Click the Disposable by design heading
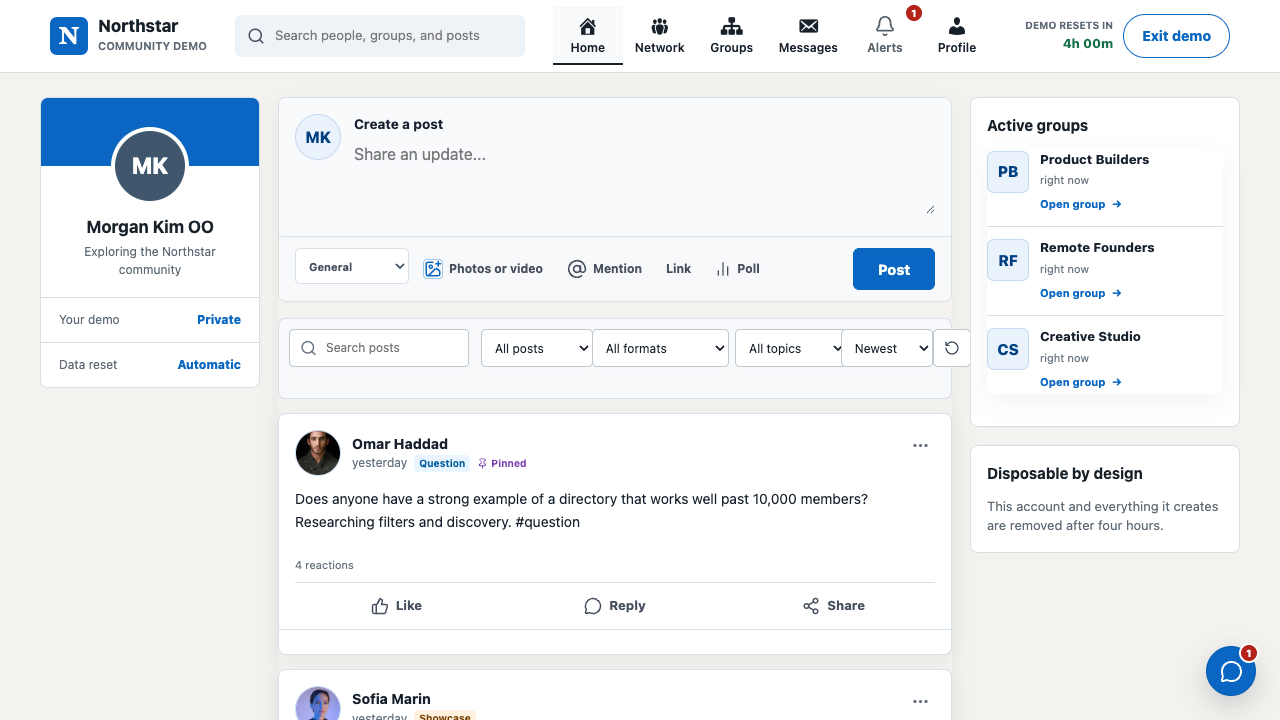 click(1064, 474)
